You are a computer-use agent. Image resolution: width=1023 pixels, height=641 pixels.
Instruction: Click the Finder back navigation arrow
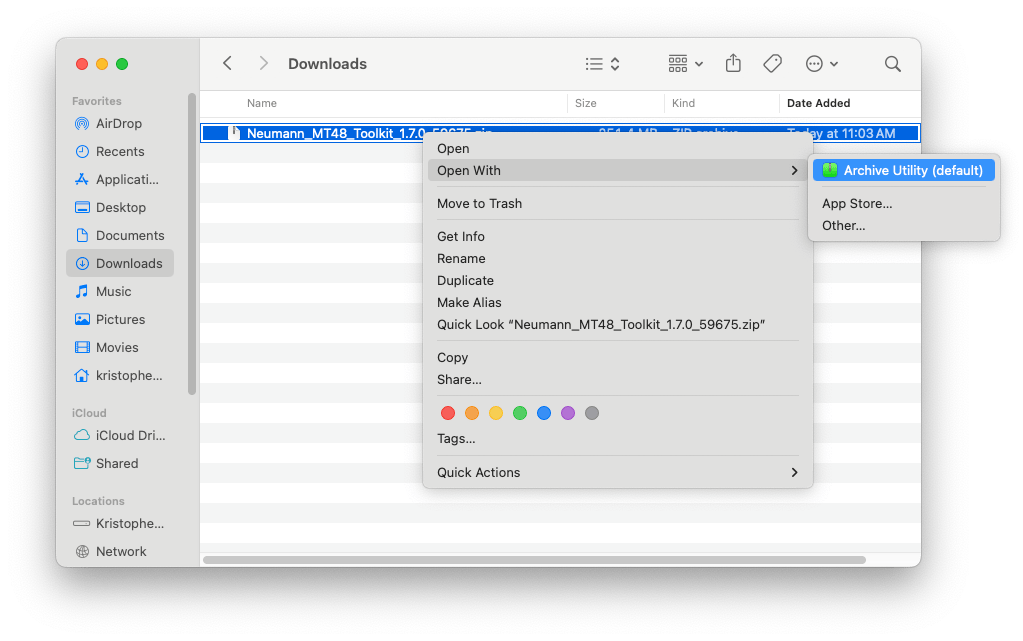227,64
